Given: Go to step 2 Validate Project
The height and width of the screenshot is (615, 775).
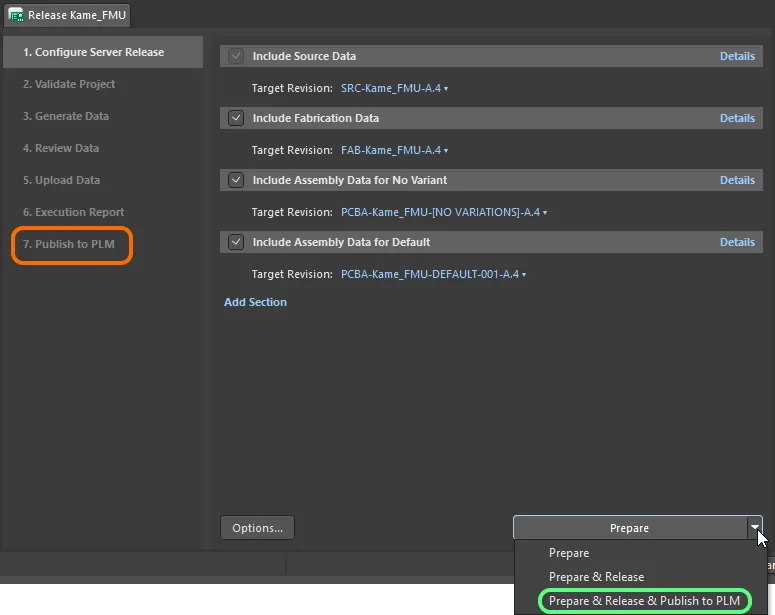Looking at the screenshot, I should (69, 84).
